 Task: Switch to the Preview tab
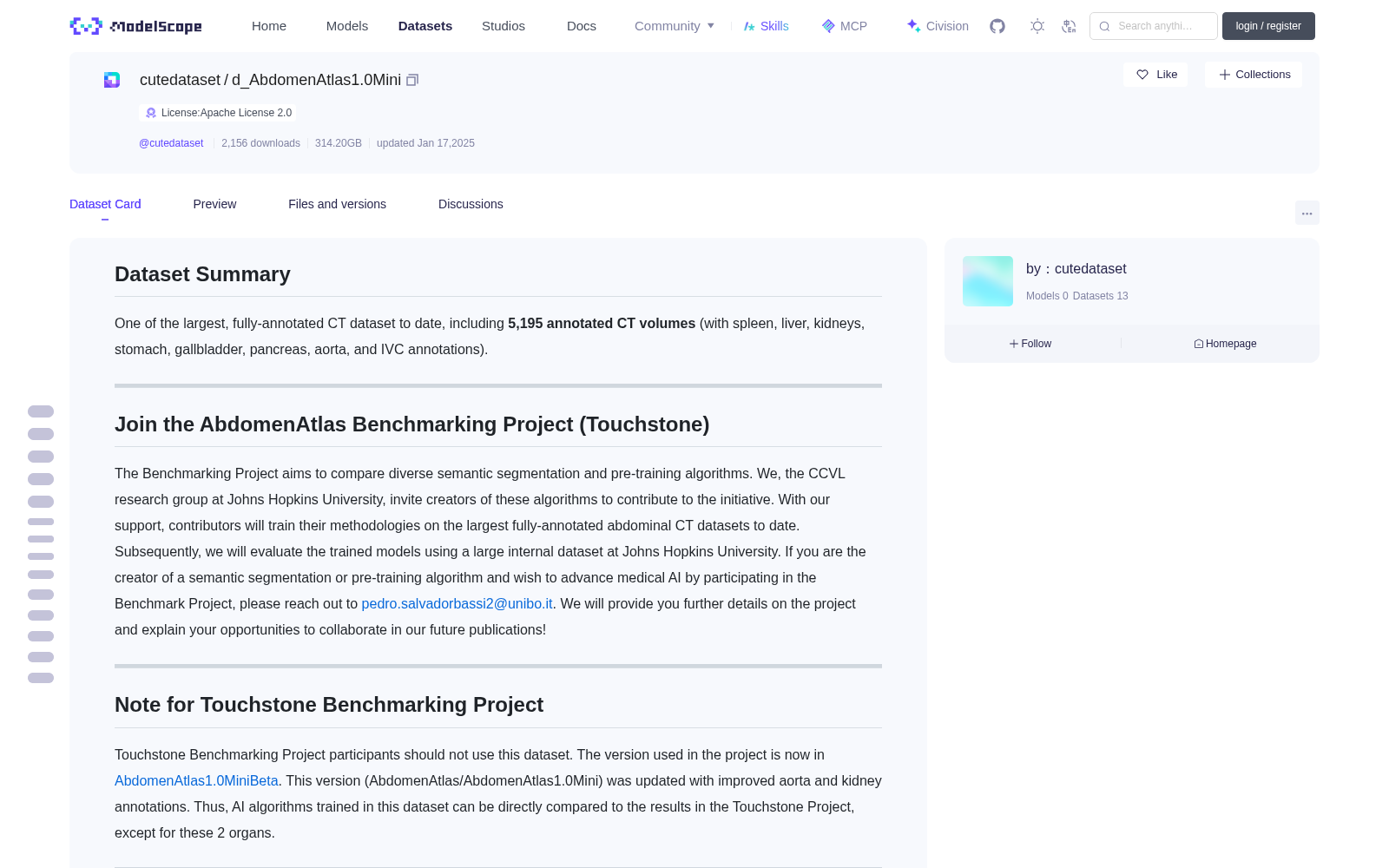tap(214, 204)
